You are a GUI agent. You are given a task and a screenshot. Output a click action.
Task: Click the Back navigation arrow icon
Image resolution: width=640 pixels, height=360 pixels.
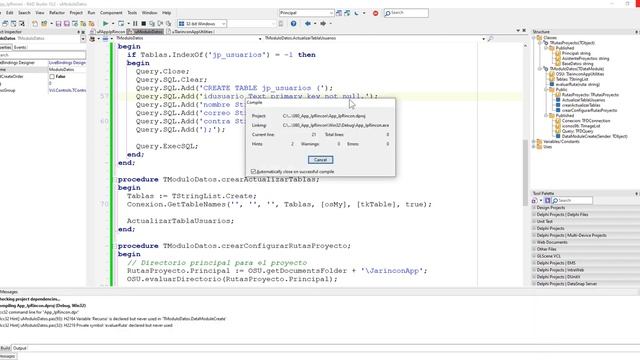[x=307, y=24]
